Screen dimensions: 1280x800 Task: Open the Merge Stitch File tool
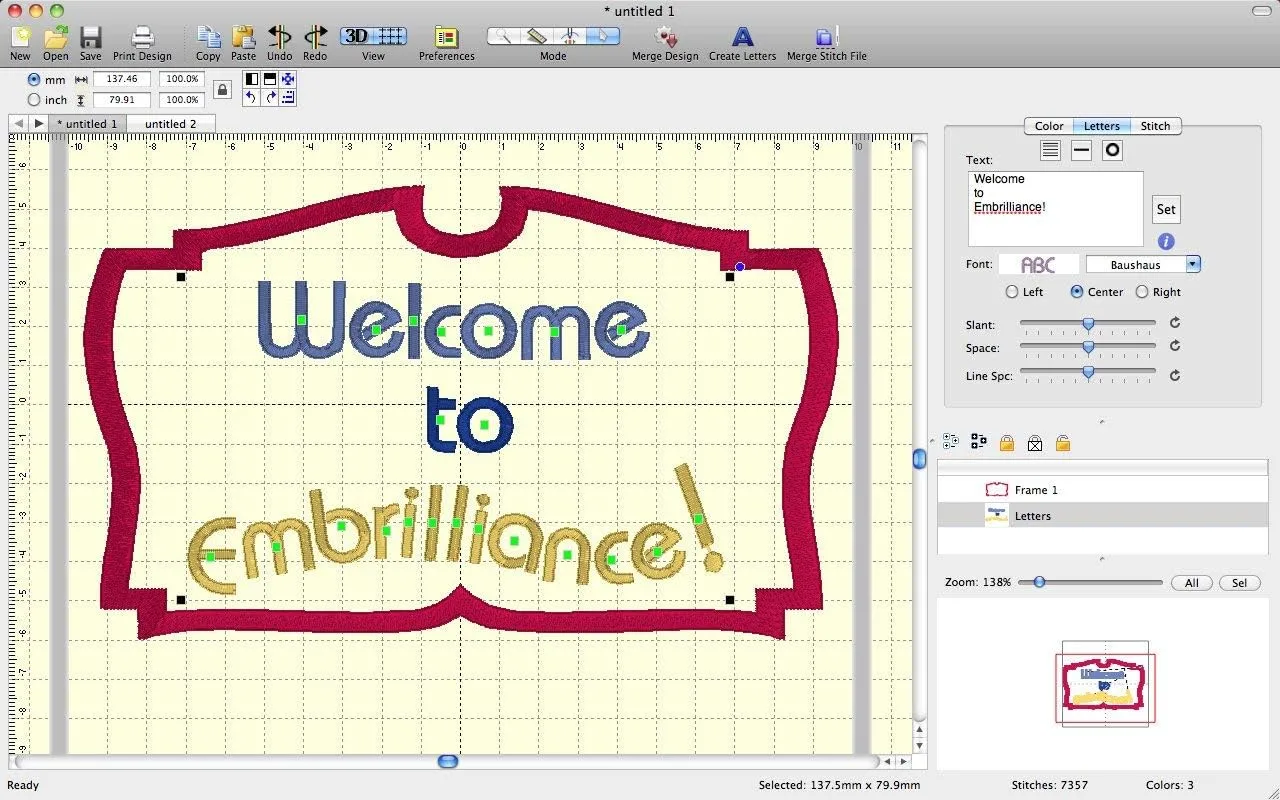click(x=825, y=40)
